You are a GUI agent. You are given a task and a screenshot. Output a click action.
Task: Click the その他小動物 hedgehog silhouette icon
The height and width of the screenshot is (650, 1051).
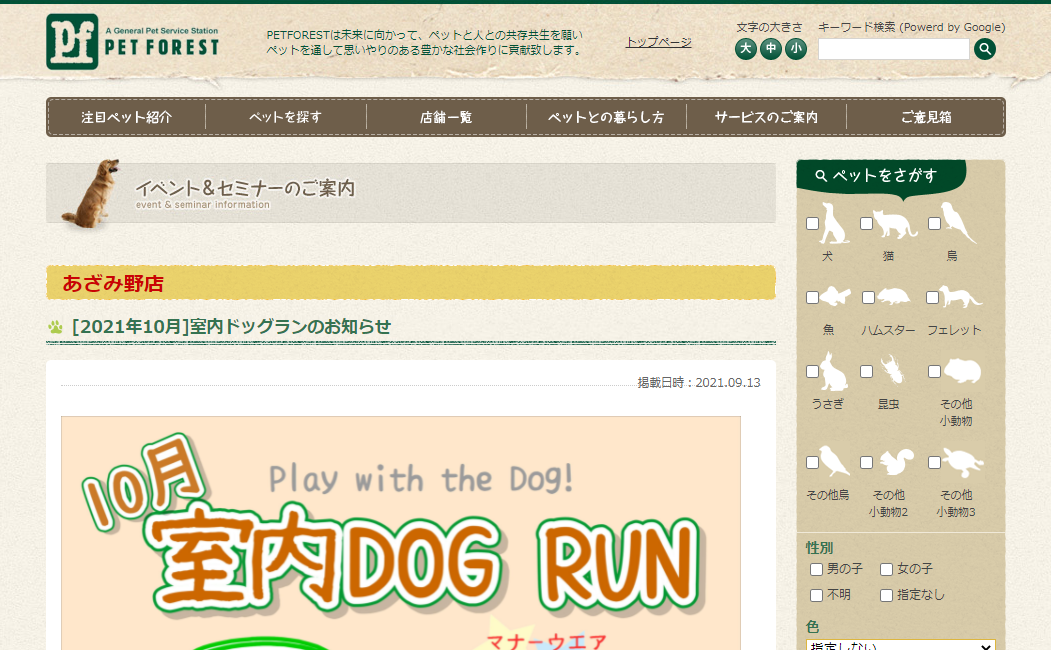point(962,371)
